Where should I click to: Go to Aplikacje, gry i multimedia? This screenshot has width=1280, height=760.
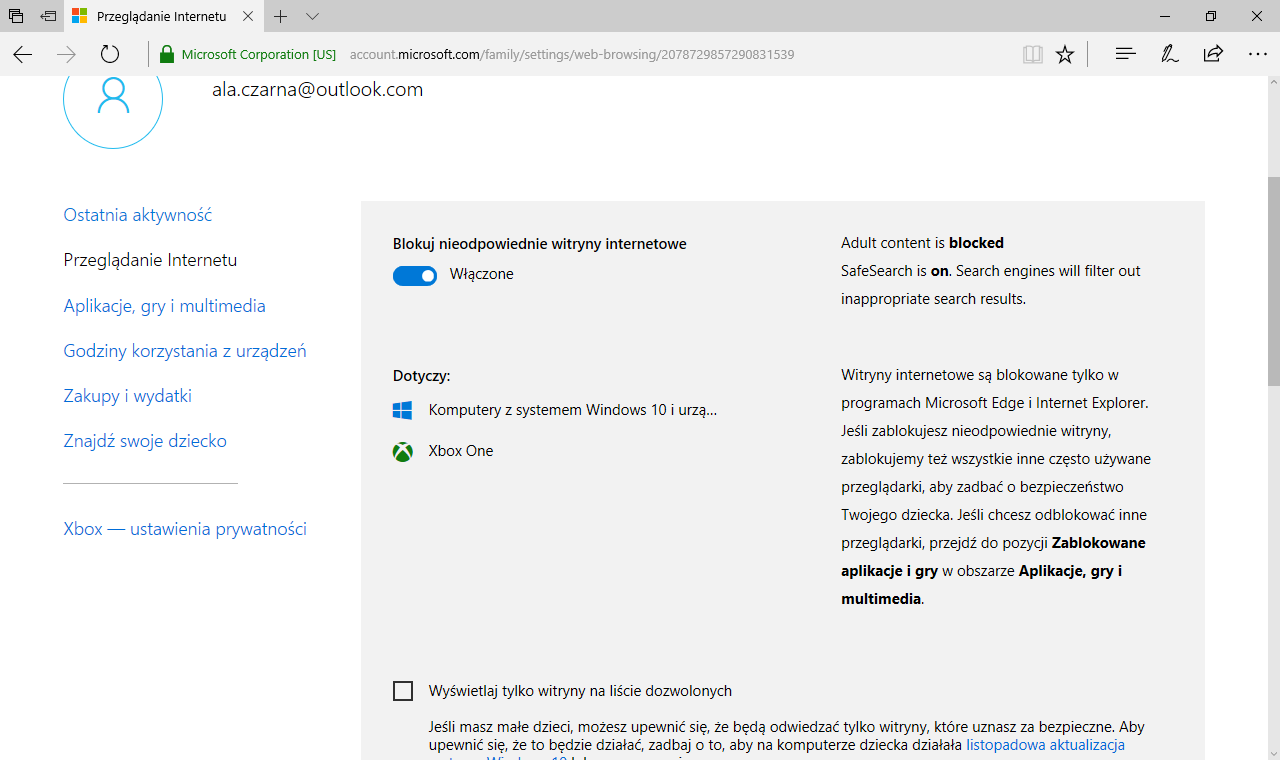tap(164, 306)
